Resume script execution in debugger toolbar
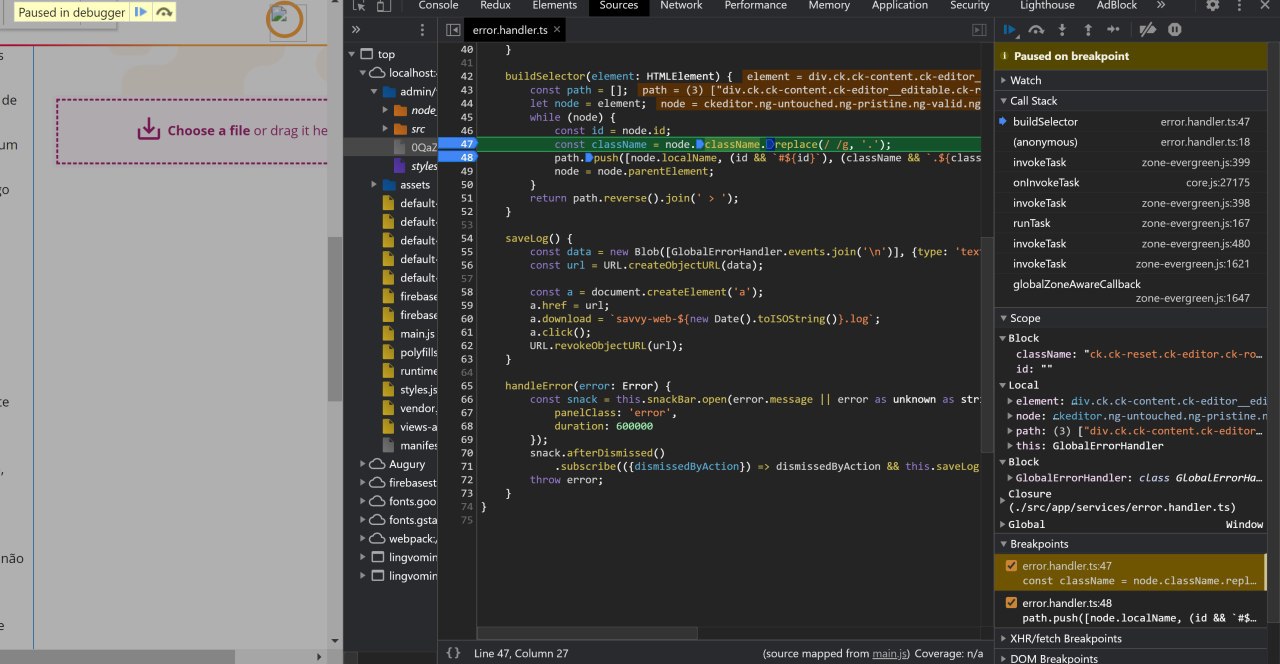 [1010, 30]
